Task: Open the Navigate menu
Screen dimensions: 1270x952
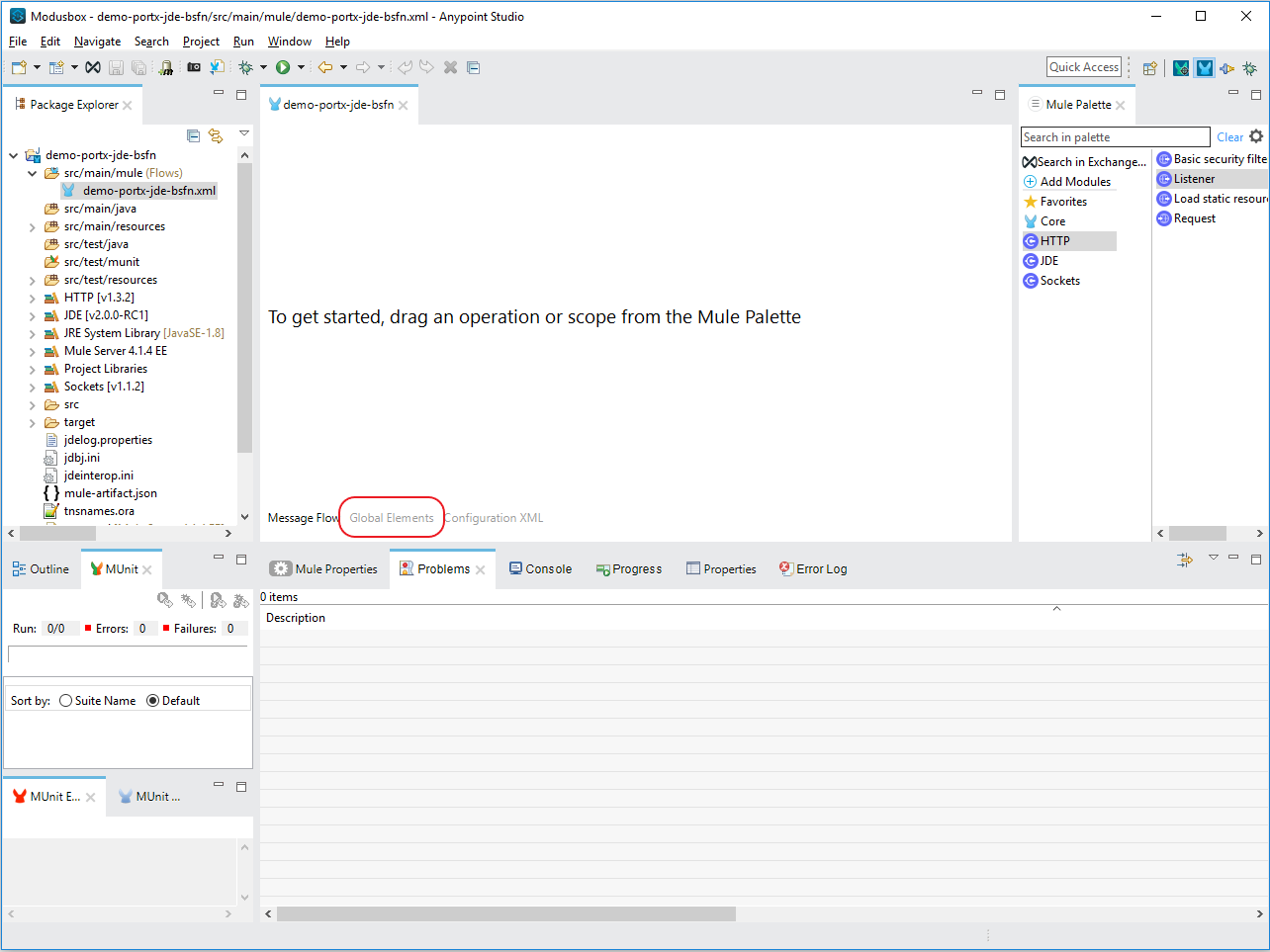Action: 97,42
